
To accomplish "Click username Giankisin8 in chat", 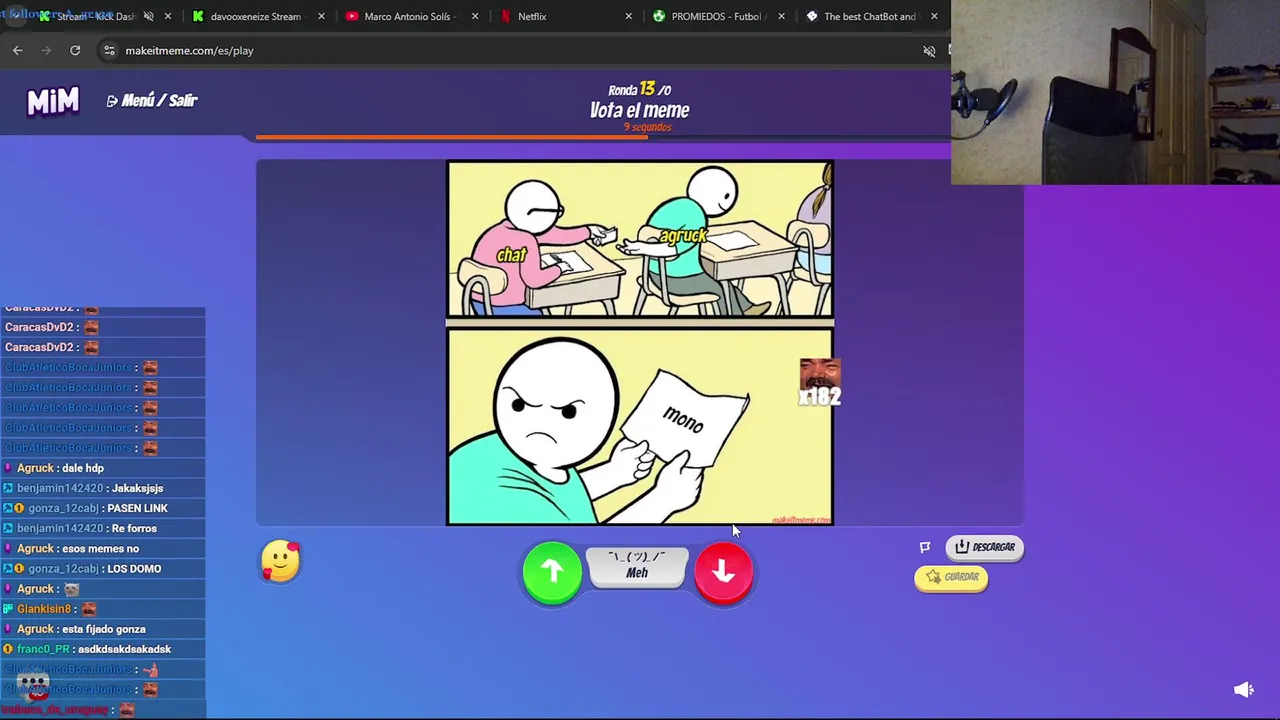I will [x=44, y=609].
